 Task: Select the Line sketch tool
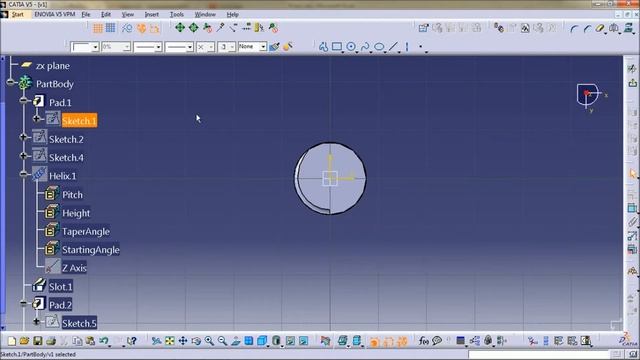point(393,47)
